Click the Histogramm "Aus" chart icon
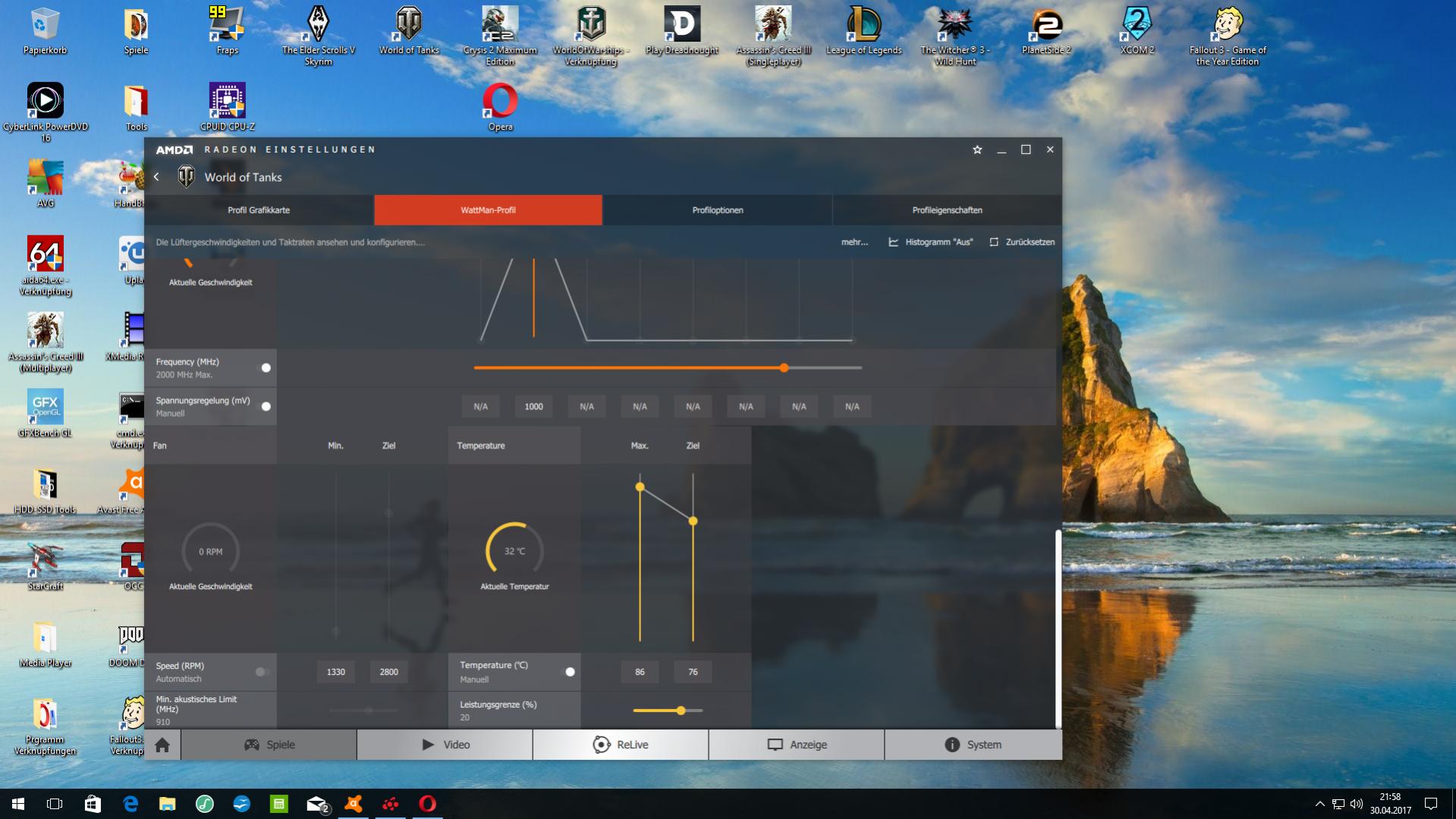Image resolution: width=1456 pixels, height=819 pixels. 893,242
